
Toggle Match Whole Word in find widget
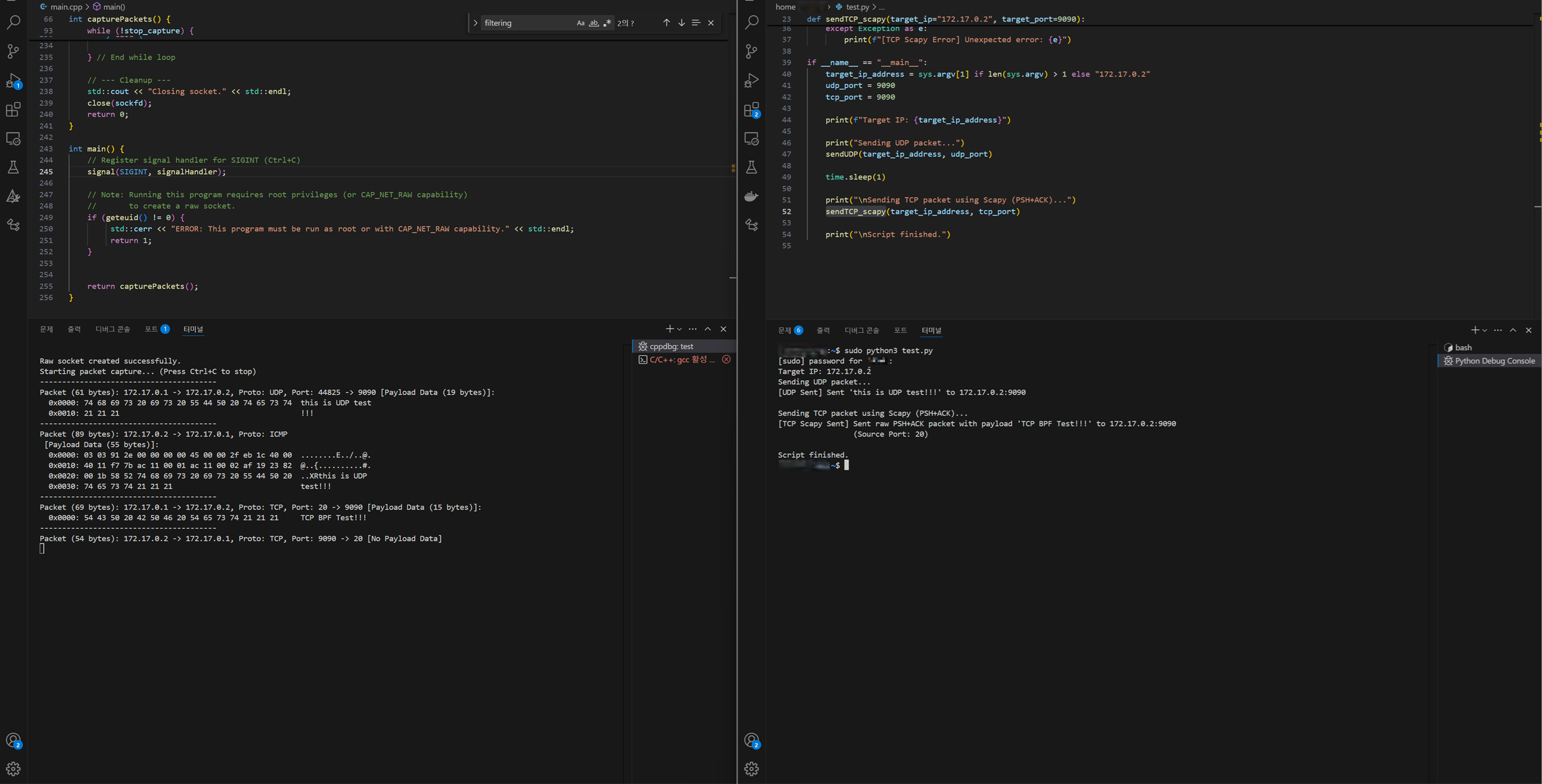[x=594, y=23]
